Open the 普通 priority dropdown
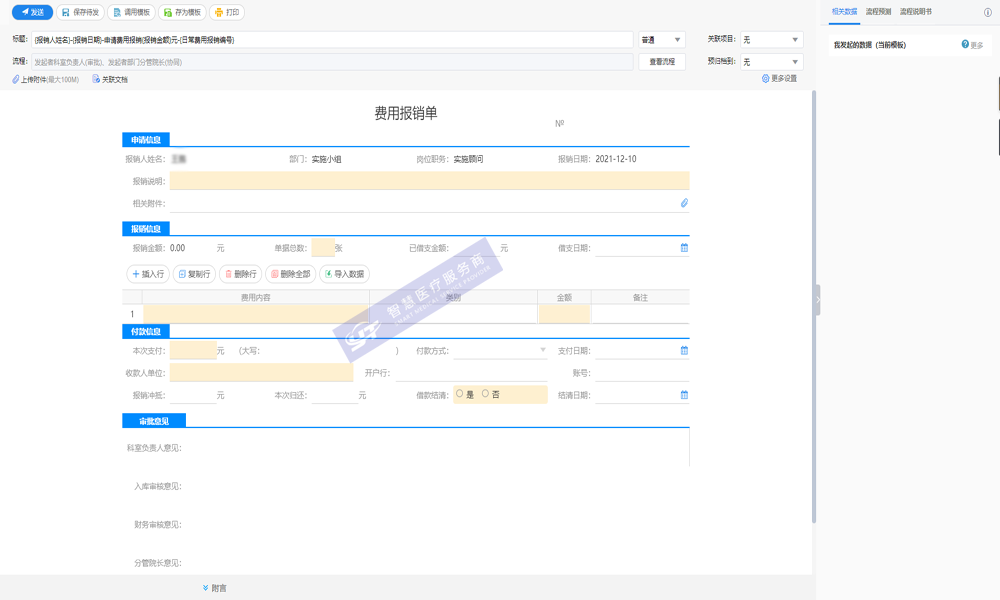Image resolution: width=1000 pixels, height=600 pixels. coord(661,40)
